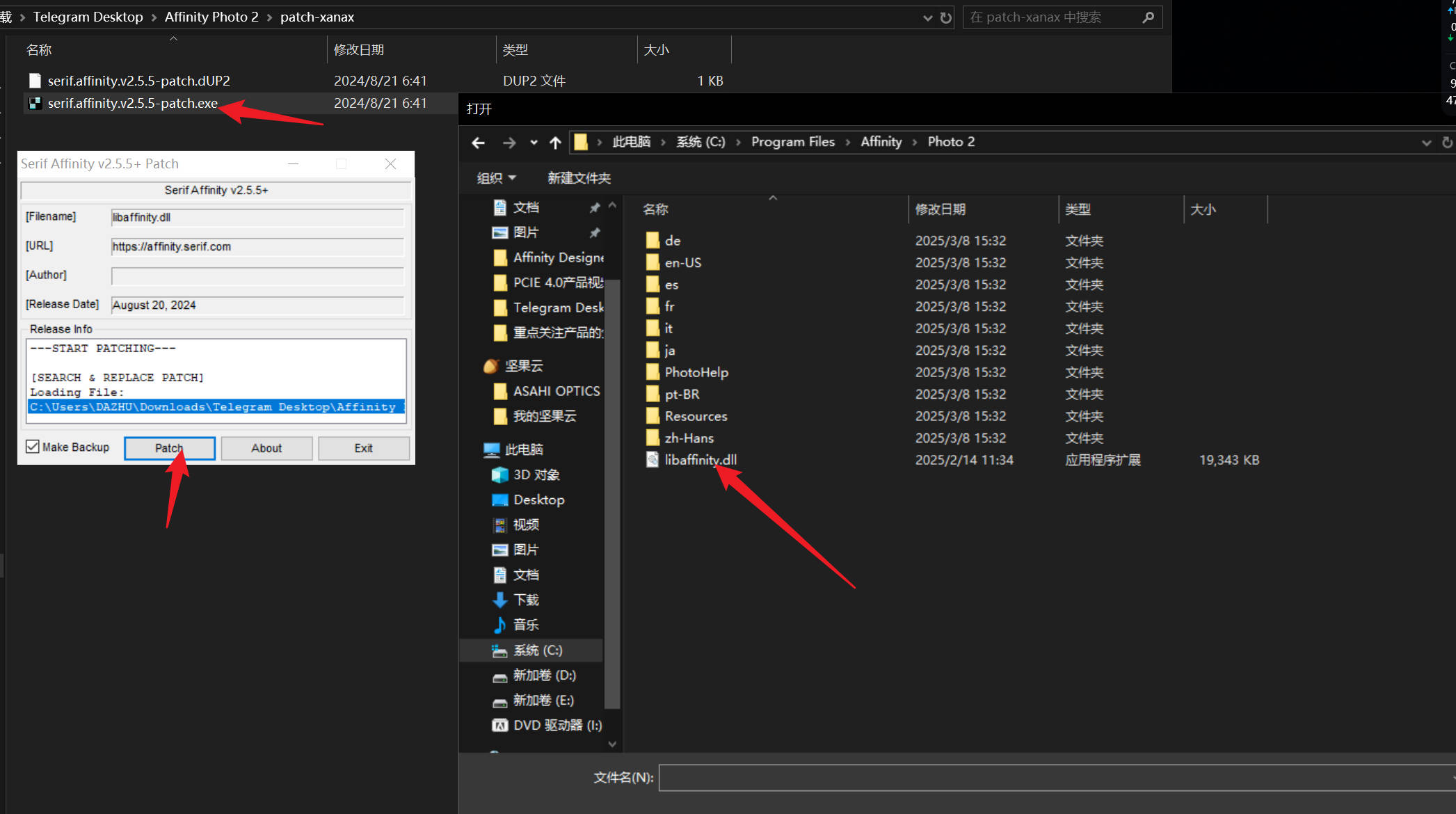The height and width of the screenshot is (814, 1456).
Task: Uncheck the Make Backup checkbox
Action: point(32,446)
